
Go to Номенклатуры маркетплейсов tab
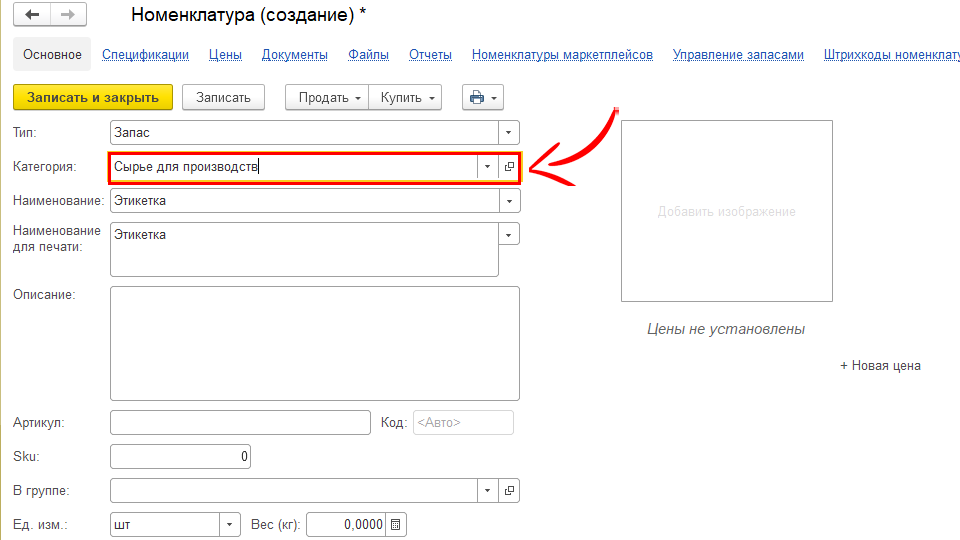point(562,55)
